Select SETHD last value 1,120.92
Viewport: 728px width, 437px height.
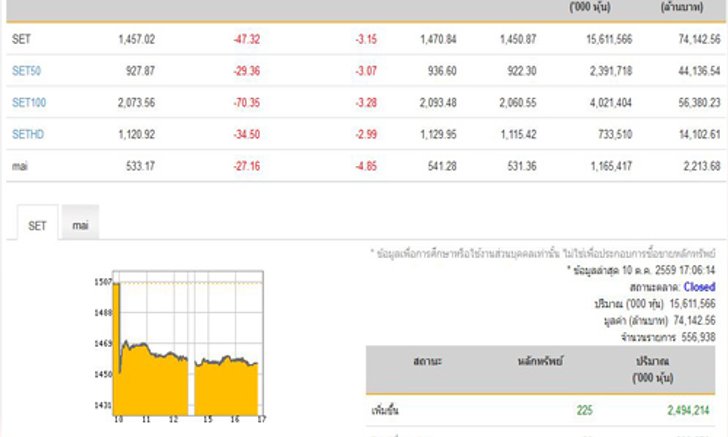136,134
